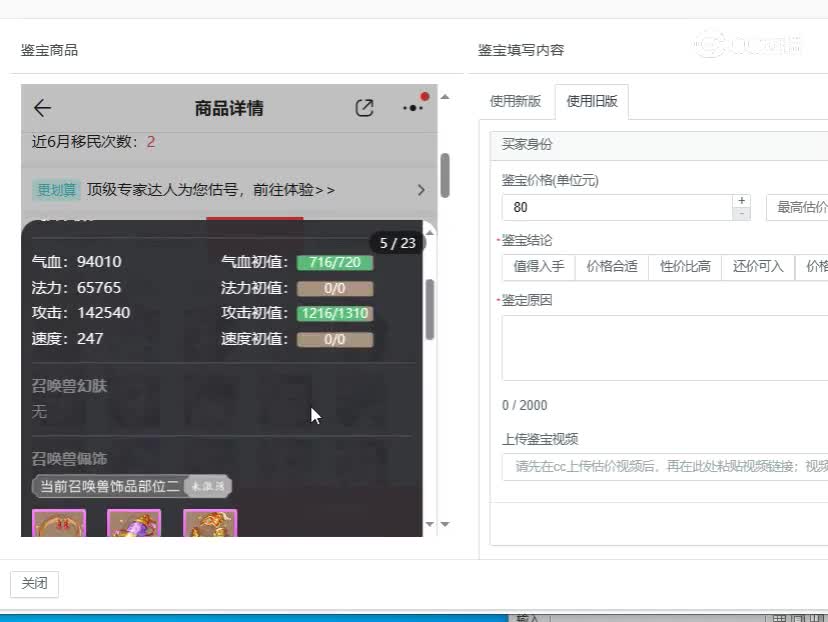Select the third pet accessory thumbnail
Viewport: 828px width, 622px height.
click(210, 523)
